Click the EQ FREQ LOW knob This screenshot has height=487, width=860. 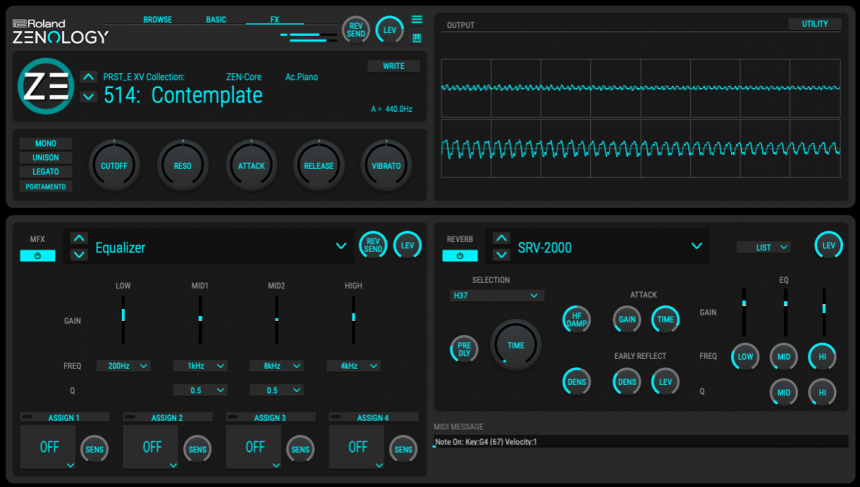[x=745, y=356]
